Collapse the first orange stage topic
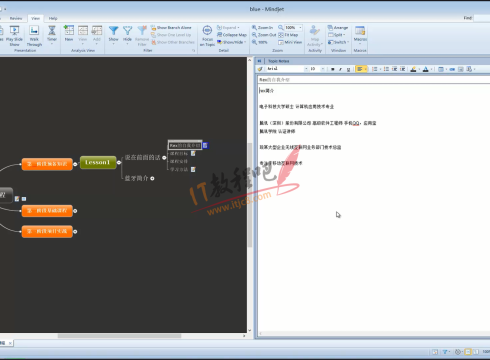This screenshot has width=490, height=360. 75,164
